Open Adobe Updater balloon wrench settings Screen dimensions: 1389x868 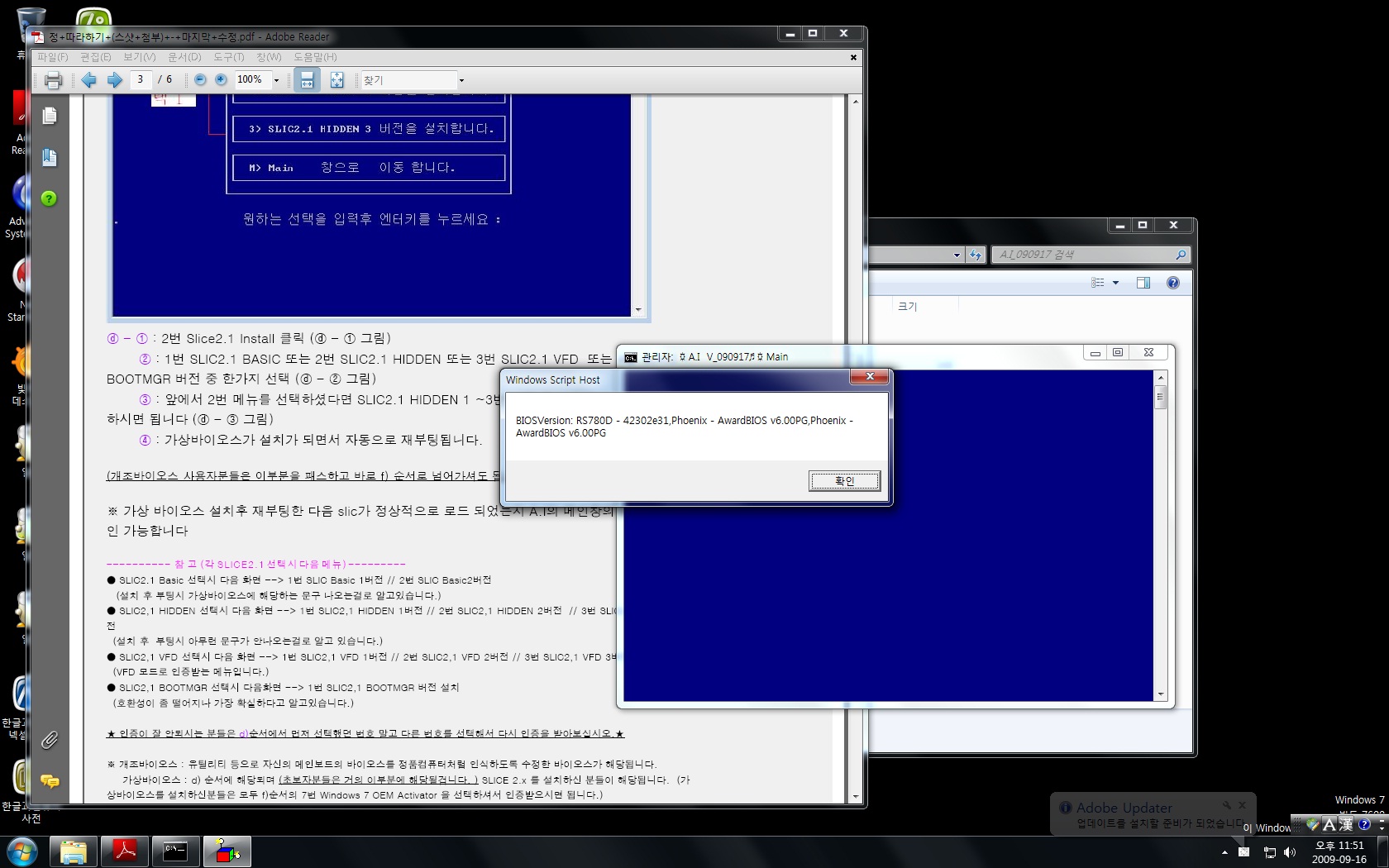1227,804
